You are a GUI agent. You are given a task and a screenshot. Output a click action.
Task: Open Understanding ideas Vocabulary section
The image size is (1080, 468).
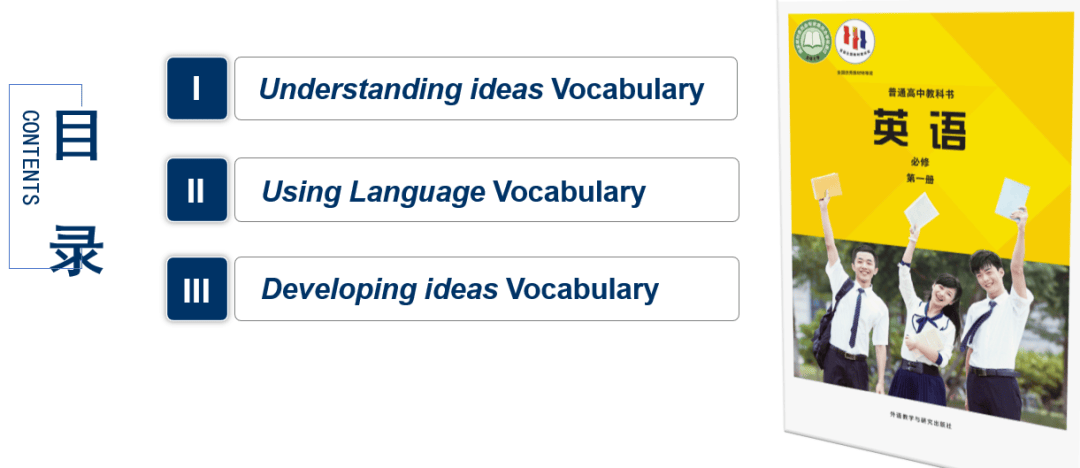[486, 88]
